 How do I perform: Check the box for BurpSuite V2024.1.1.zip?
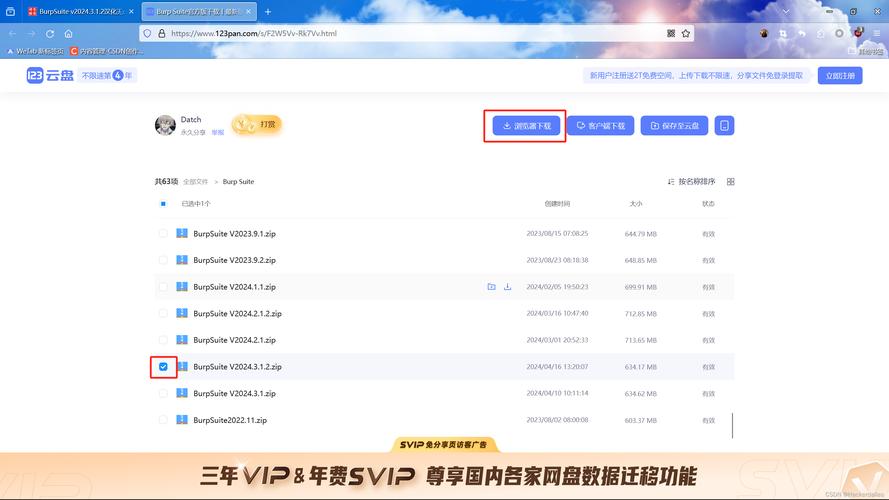click(x=163, y=287)
